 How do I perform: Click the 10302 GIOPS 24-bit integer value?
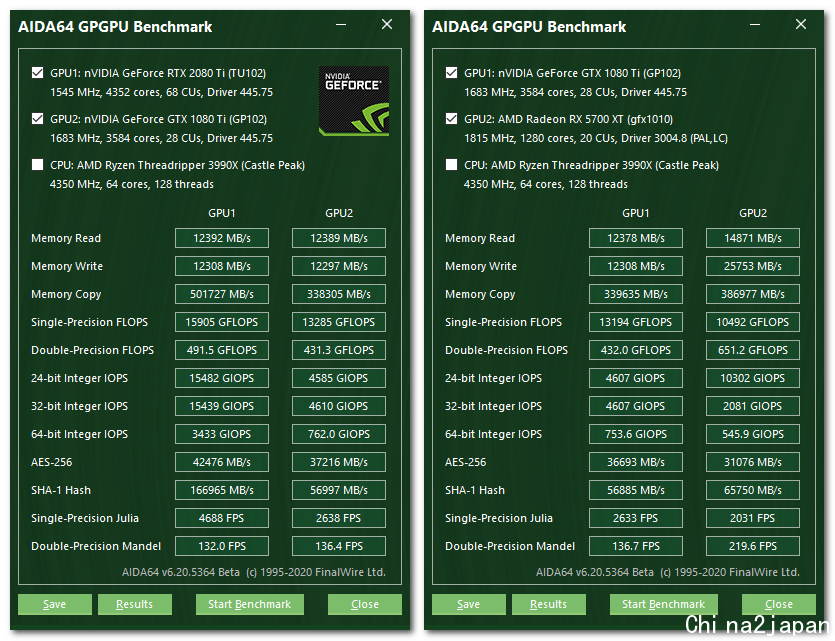click(752, 378)
